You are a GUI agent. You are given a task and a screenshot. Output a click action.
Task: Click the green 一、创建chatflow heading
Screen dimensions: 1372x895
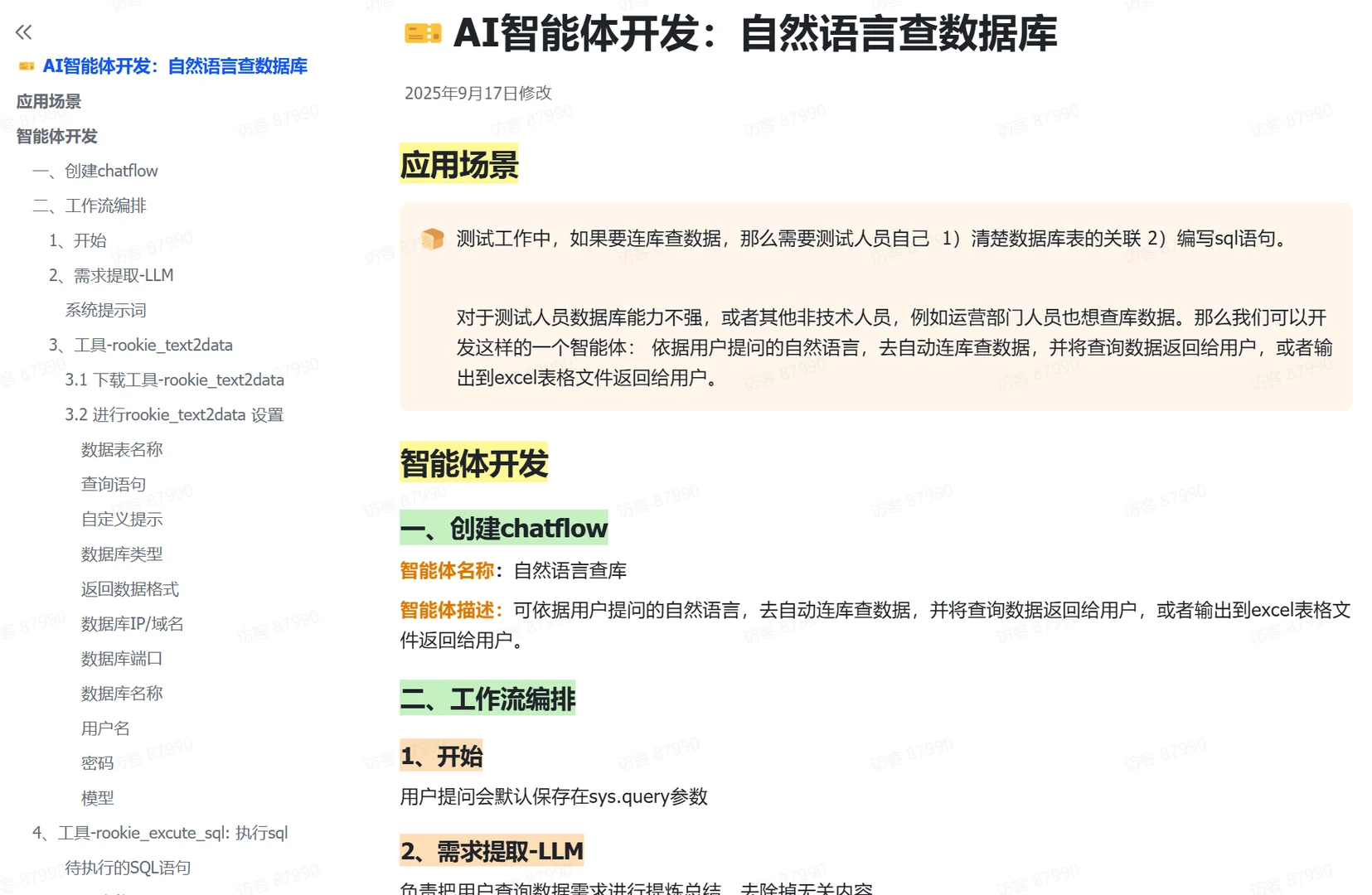coord(504,527)
